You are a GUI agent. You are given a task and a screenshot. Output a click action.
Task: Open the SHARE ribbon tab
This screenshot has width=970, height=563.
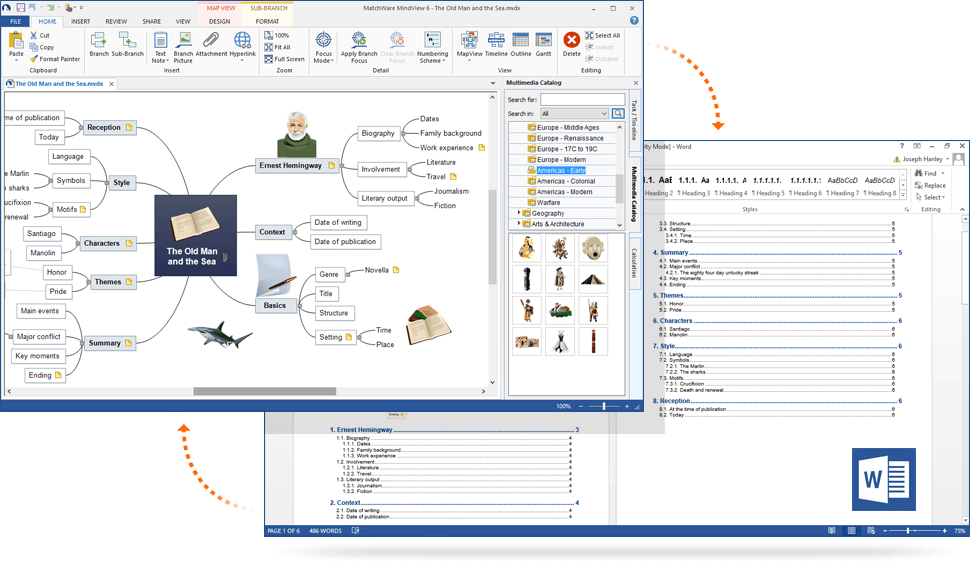coord(152,21)
